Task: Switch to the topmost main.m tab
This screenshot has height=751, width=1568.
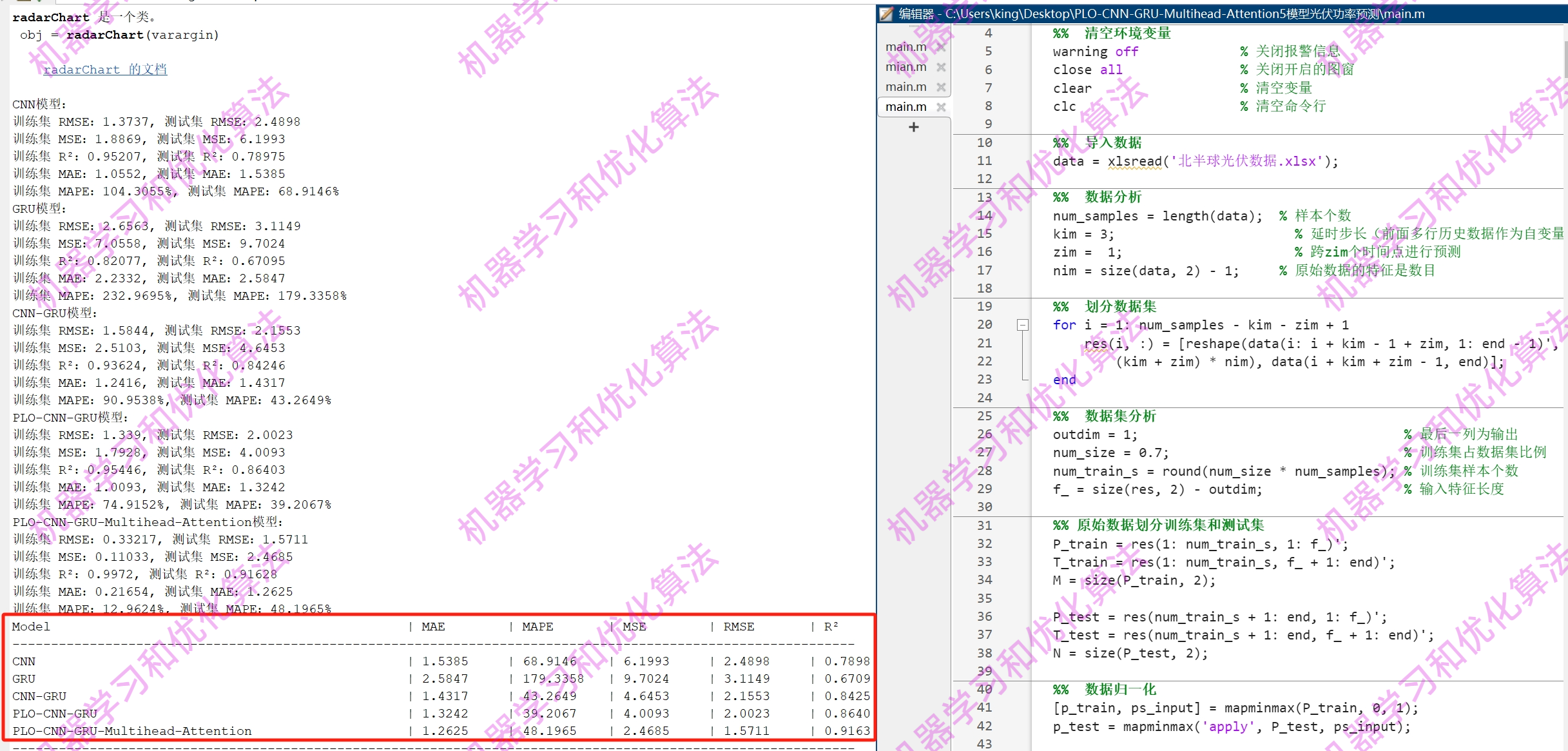Action: click(905, 47)
